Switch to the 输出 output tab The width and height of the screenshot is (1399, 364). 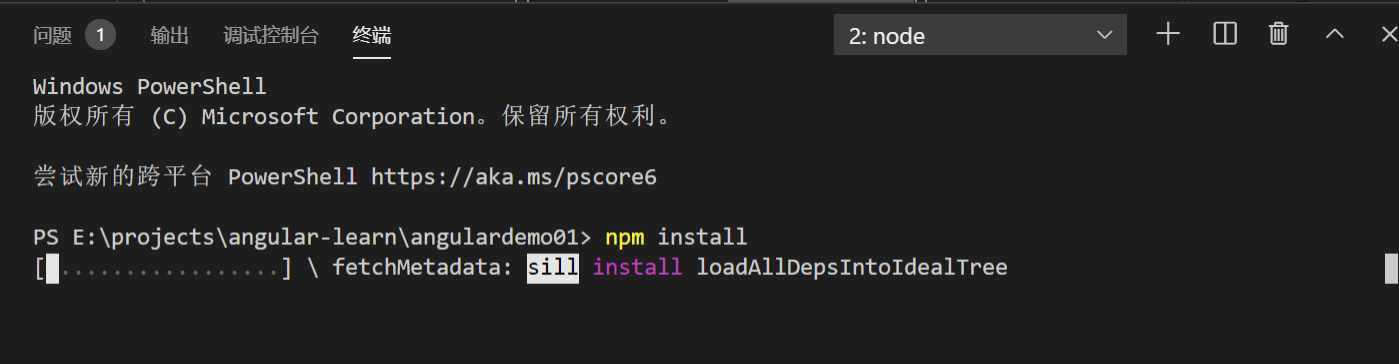tap(170, 36)
